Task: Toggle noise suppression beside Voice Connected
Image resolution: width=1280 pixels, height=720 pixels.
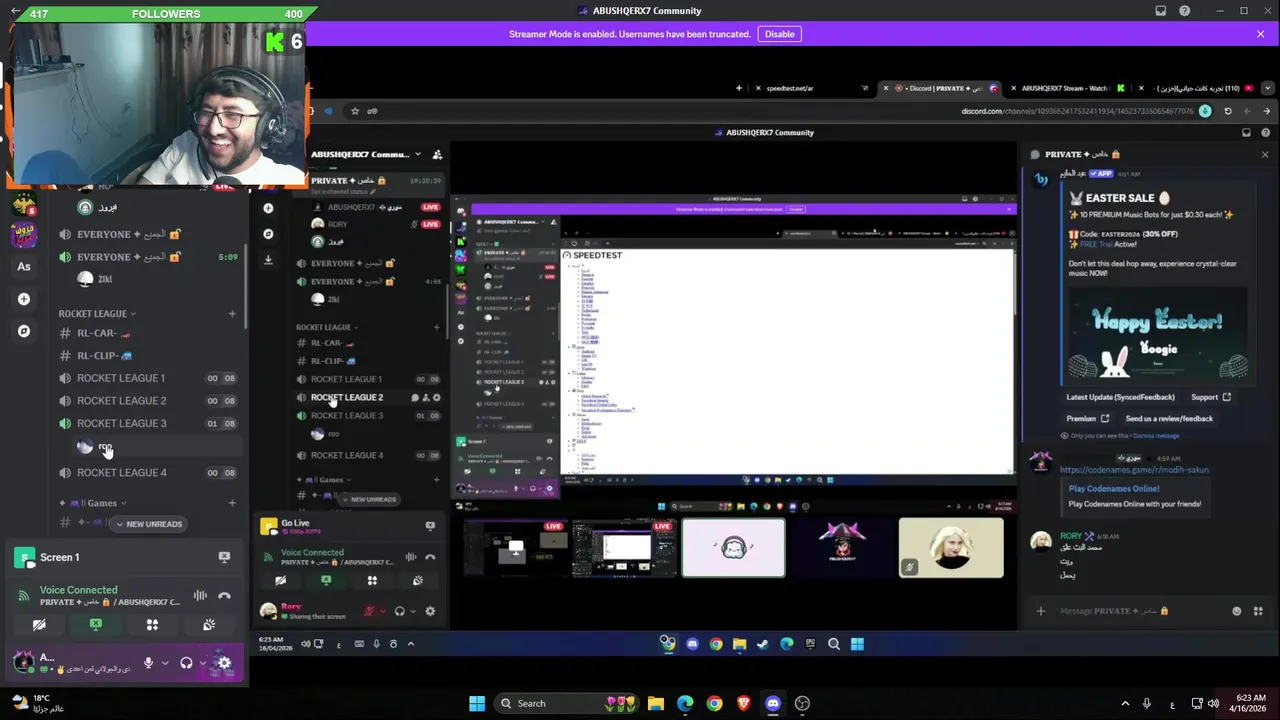Action: tap(200, 596)
